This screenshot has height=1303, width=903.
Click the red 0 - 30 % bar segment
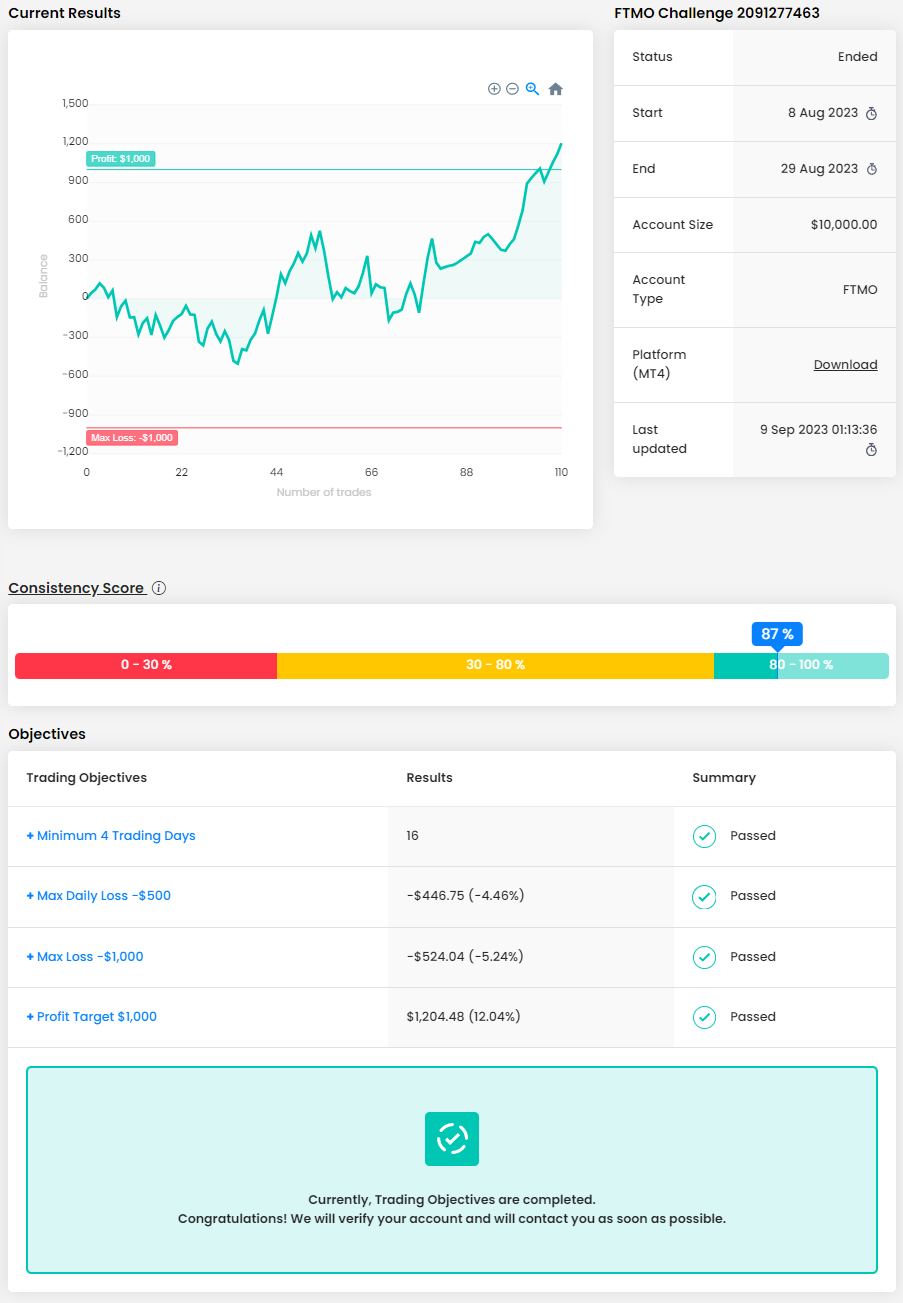pos(146,665)
